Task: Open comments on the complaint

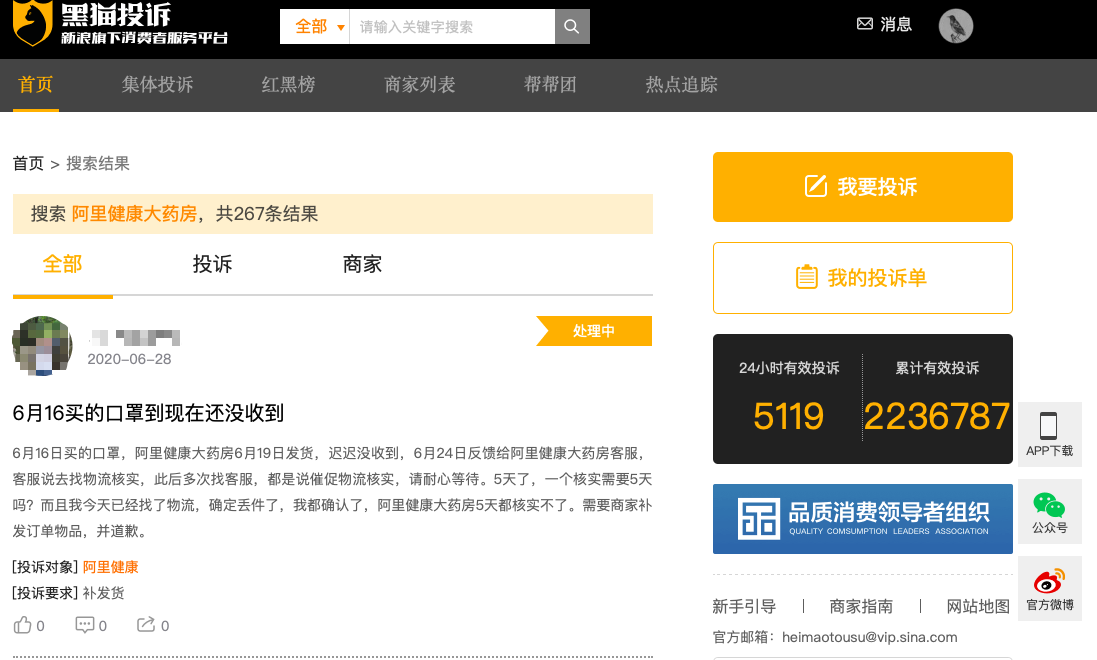Action: coord(85,625)
